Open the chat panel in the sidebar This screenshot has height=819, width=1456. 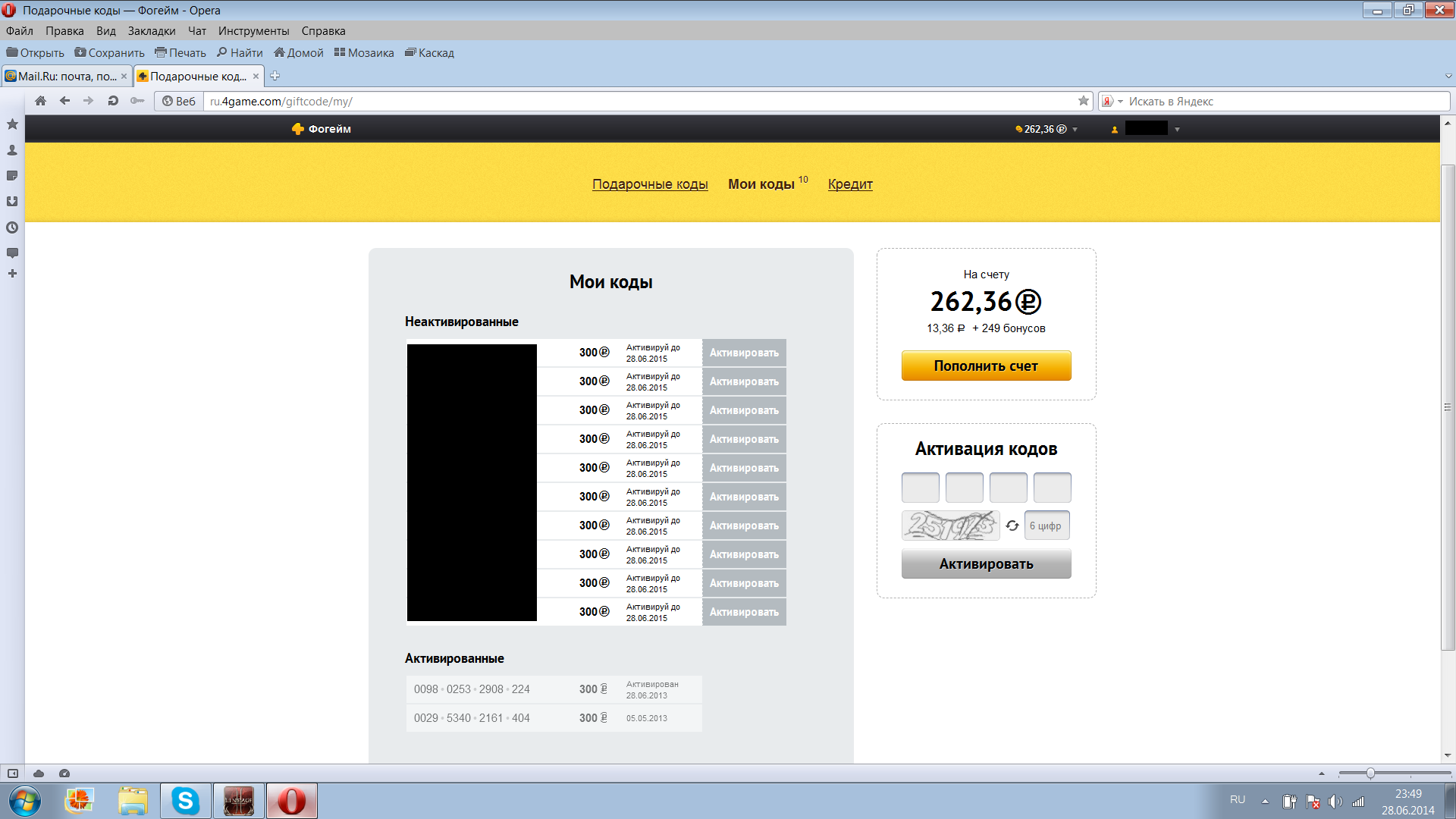coord(12,253)
